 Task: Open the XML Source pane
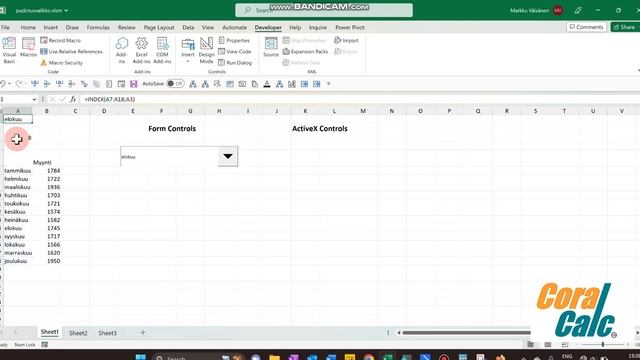coord(271,47)
